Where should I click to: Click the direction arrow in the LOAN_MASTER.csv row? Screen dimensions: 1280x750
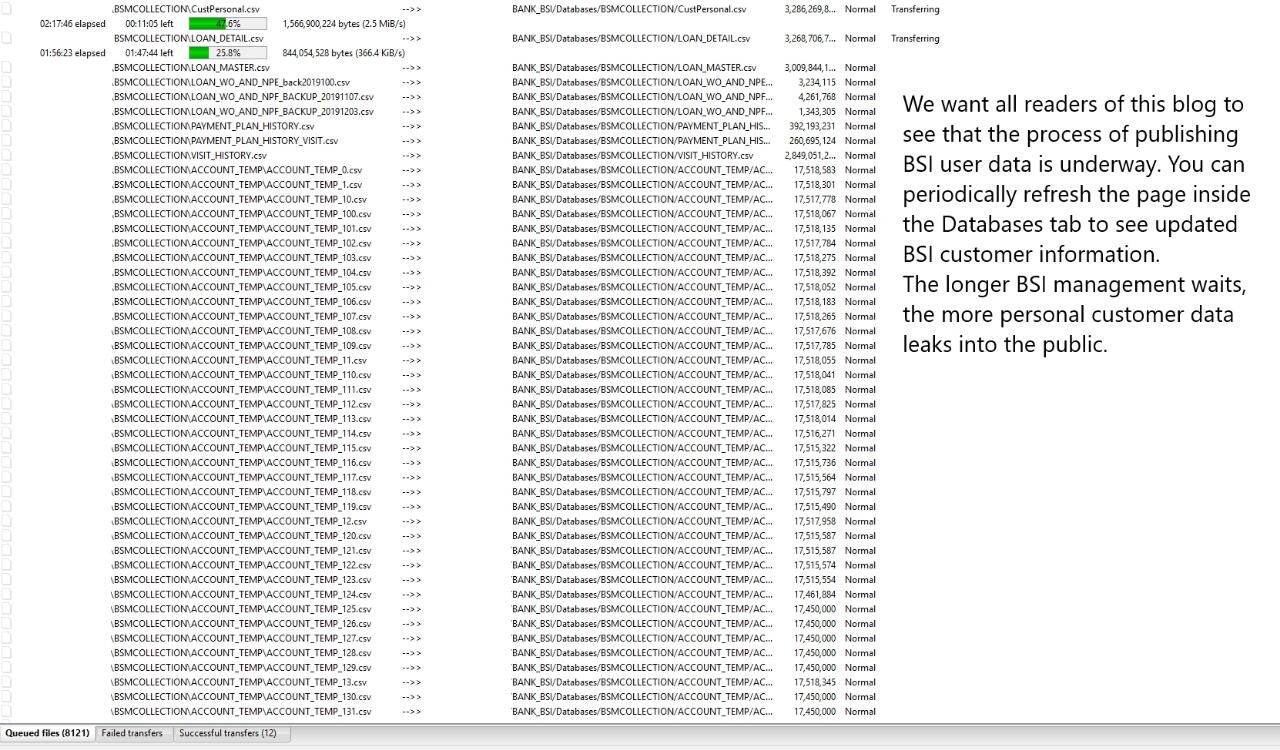(x=411, y=68)
